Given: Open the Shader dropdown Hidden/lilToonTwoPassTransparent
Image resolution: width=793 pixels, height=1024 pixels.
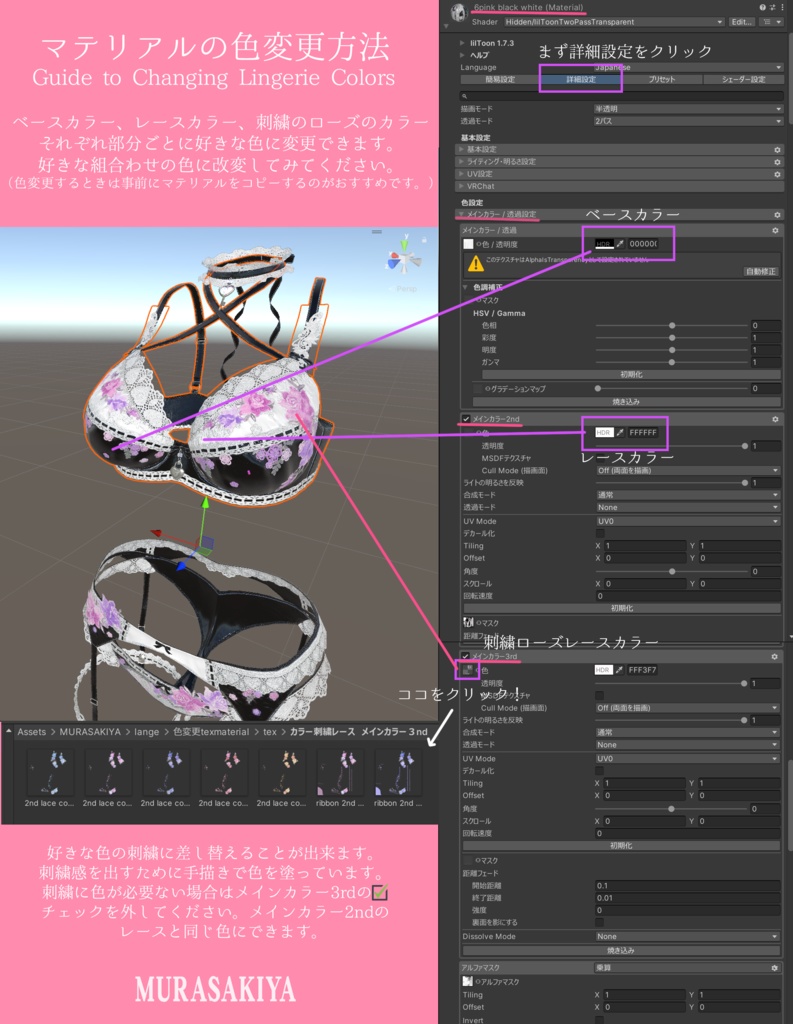Looking at the screenshot, I should pos(614,22).
